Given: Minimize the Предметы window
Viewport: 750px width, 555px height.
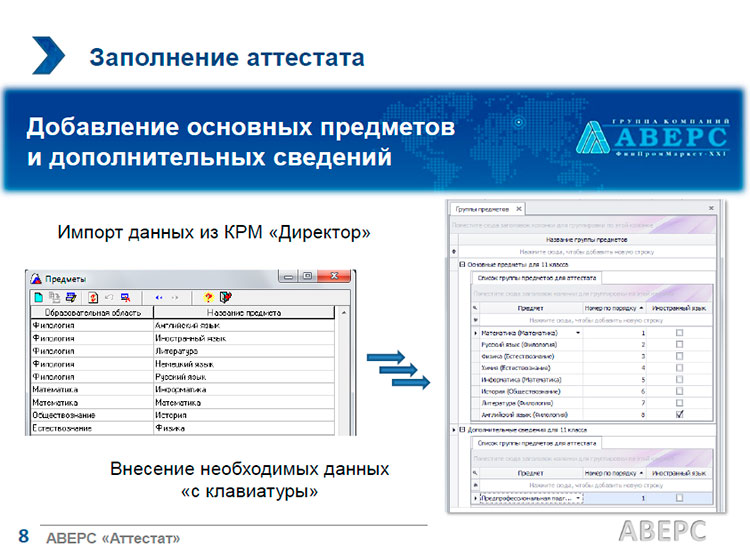Looking at the screenshot, I should coord(288,277).
